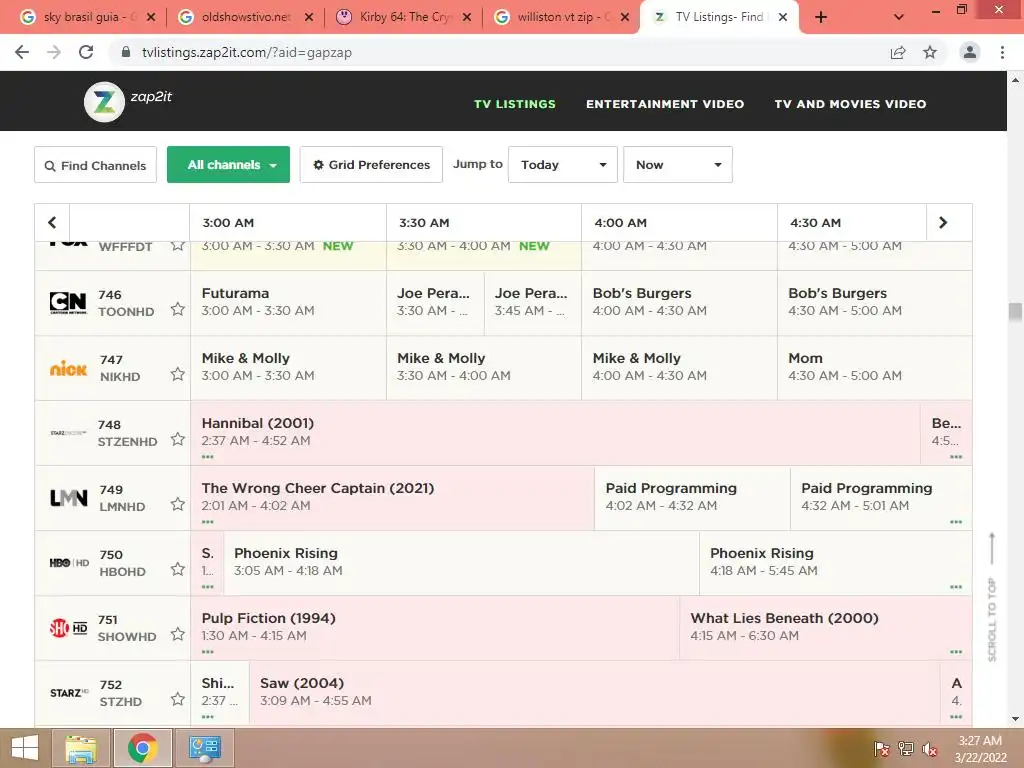Open Saw (2004) listing
Viewport: 1024px width, 768px height.
[x=594, y=693]
